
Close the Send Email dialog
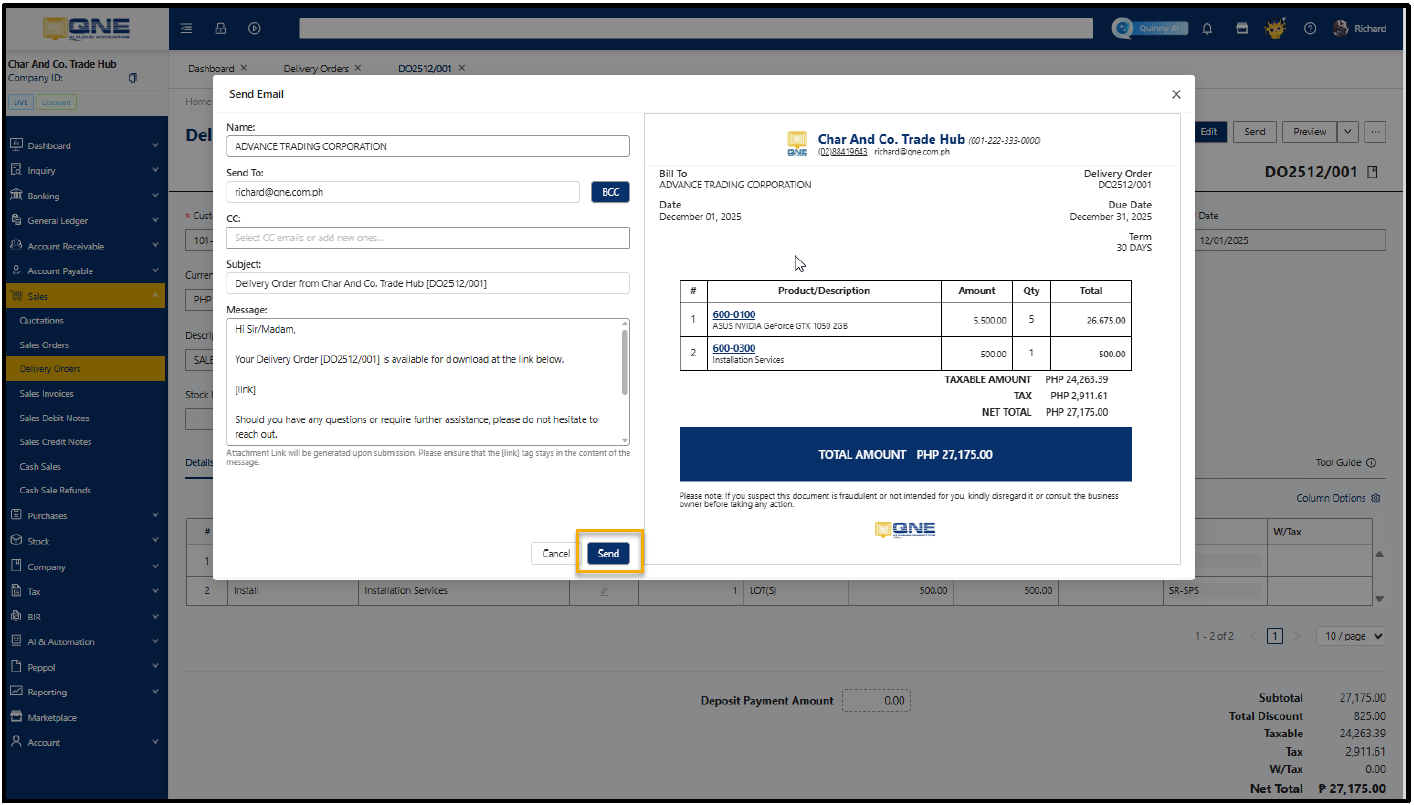click(1176, 94)
